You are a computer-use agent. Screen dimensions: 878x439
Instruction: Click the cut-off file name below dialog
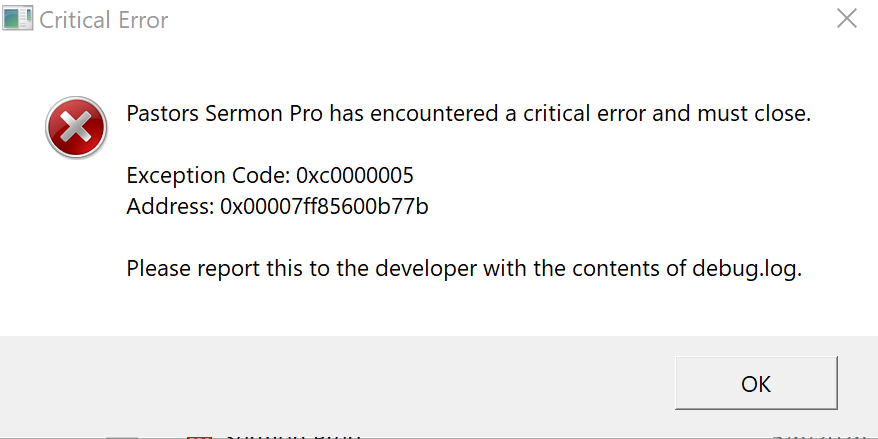pyautogui.click(x=293, y=435)
